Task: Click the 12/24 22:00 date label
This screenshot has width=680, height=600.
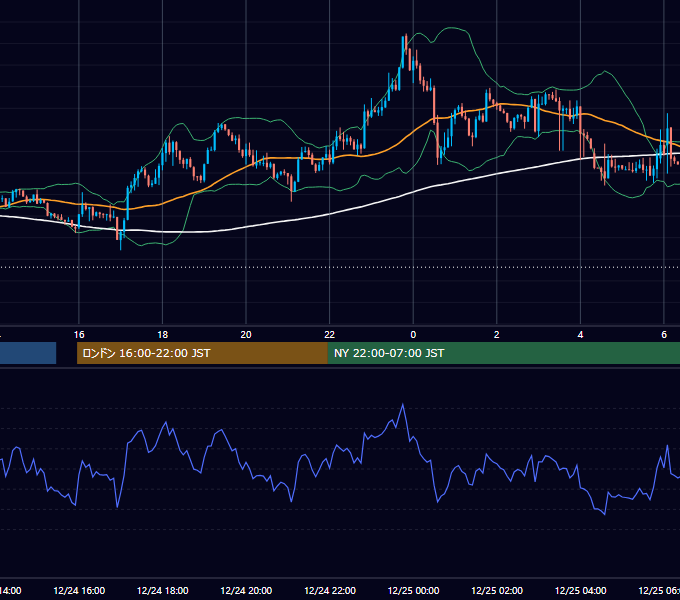Action: click(330, 591)
